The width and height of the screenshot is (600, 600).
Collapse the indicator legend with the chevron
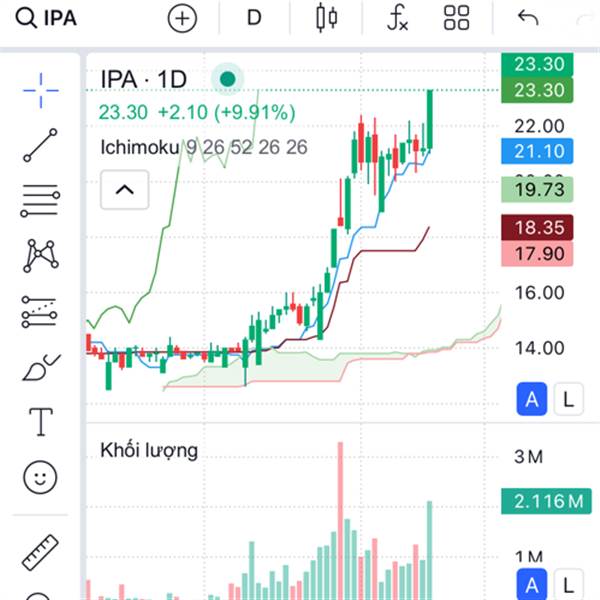124,190
